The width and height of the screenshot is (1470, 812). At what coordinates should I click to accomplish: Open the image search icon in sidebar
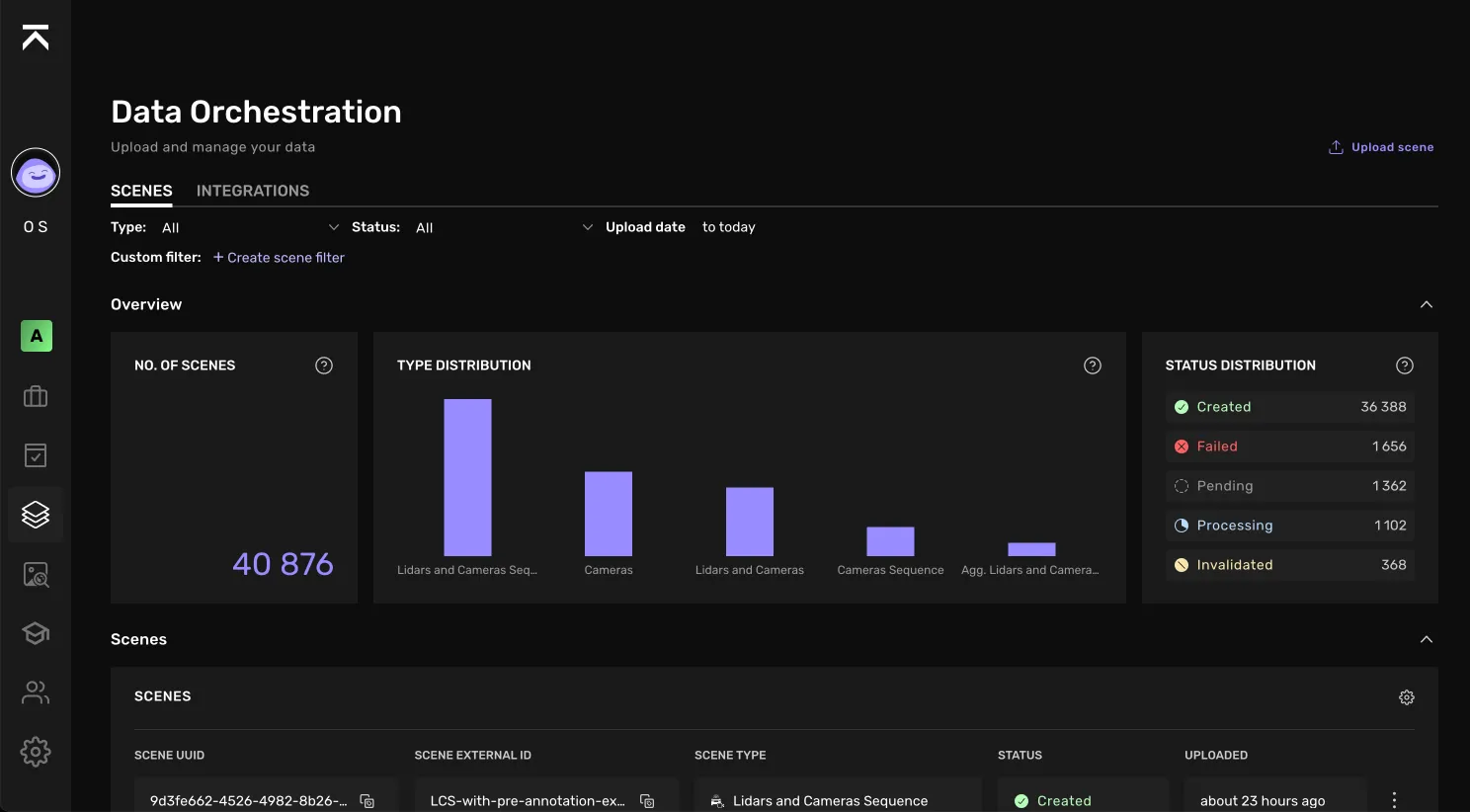click(x=36, y=574)
